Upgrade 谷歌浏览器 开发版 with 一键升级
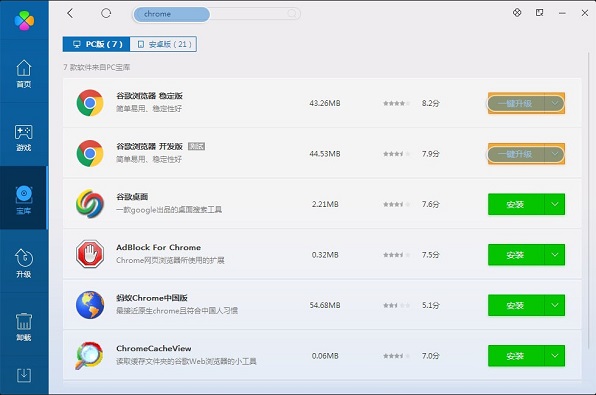Screen dimensions: 596x395 (x=516, y=154)
